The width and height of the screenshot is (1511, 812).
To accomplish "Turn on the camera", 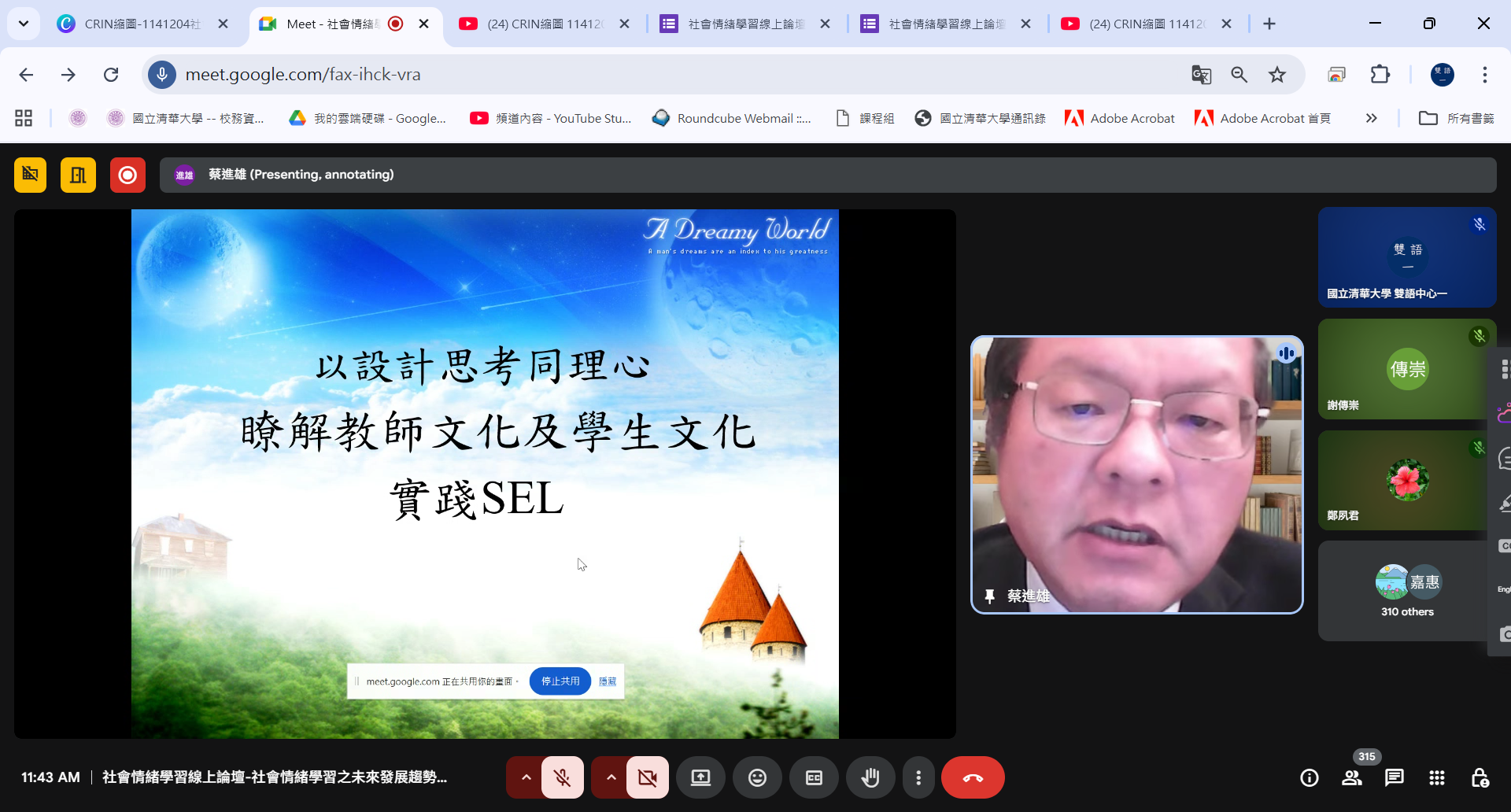I will click(648, 777).
